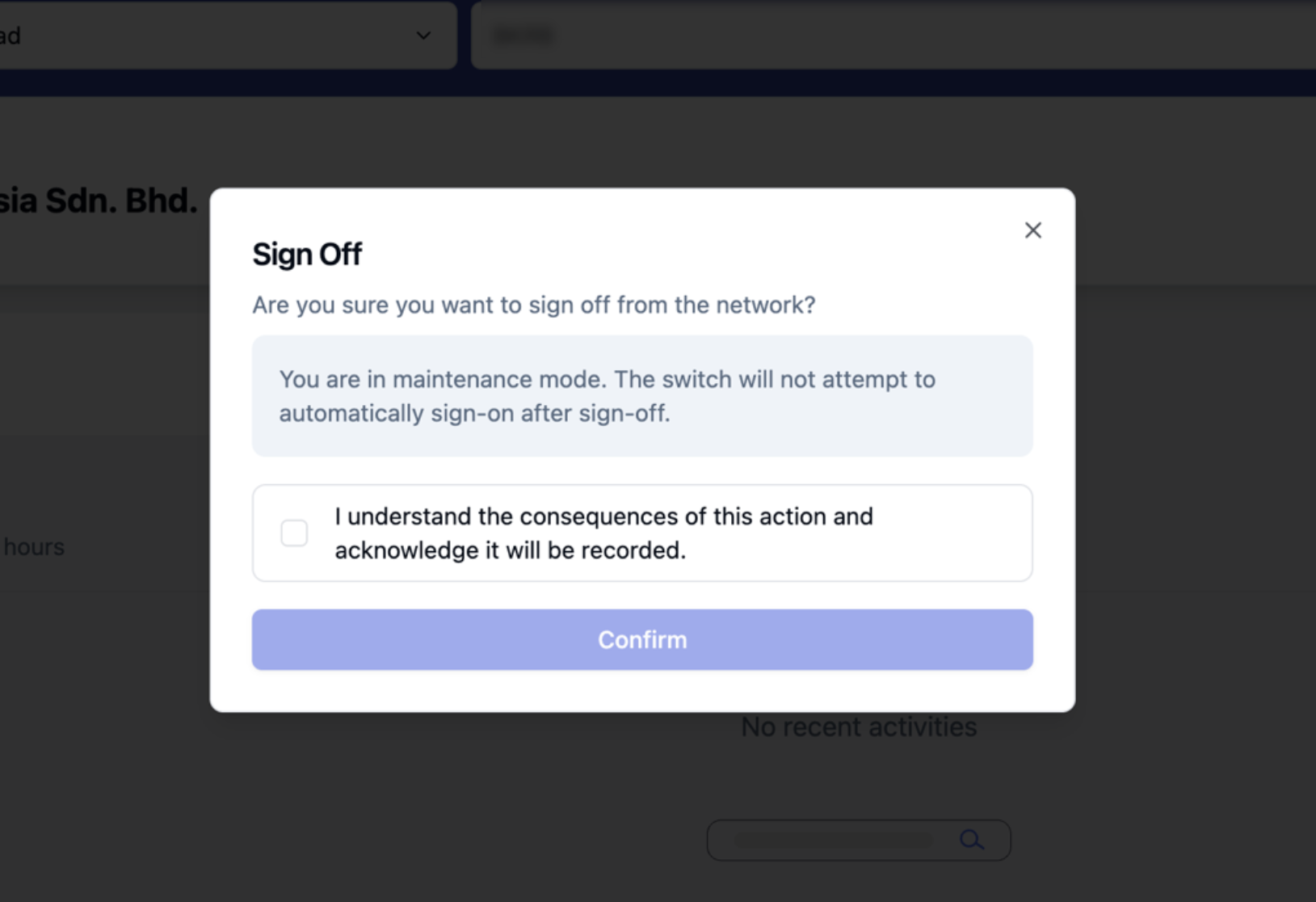This screenshot has height=902, width=1316.
Task: Click "automatically sign-on after sign-off" text line
Action: click(x=474, y=413)
